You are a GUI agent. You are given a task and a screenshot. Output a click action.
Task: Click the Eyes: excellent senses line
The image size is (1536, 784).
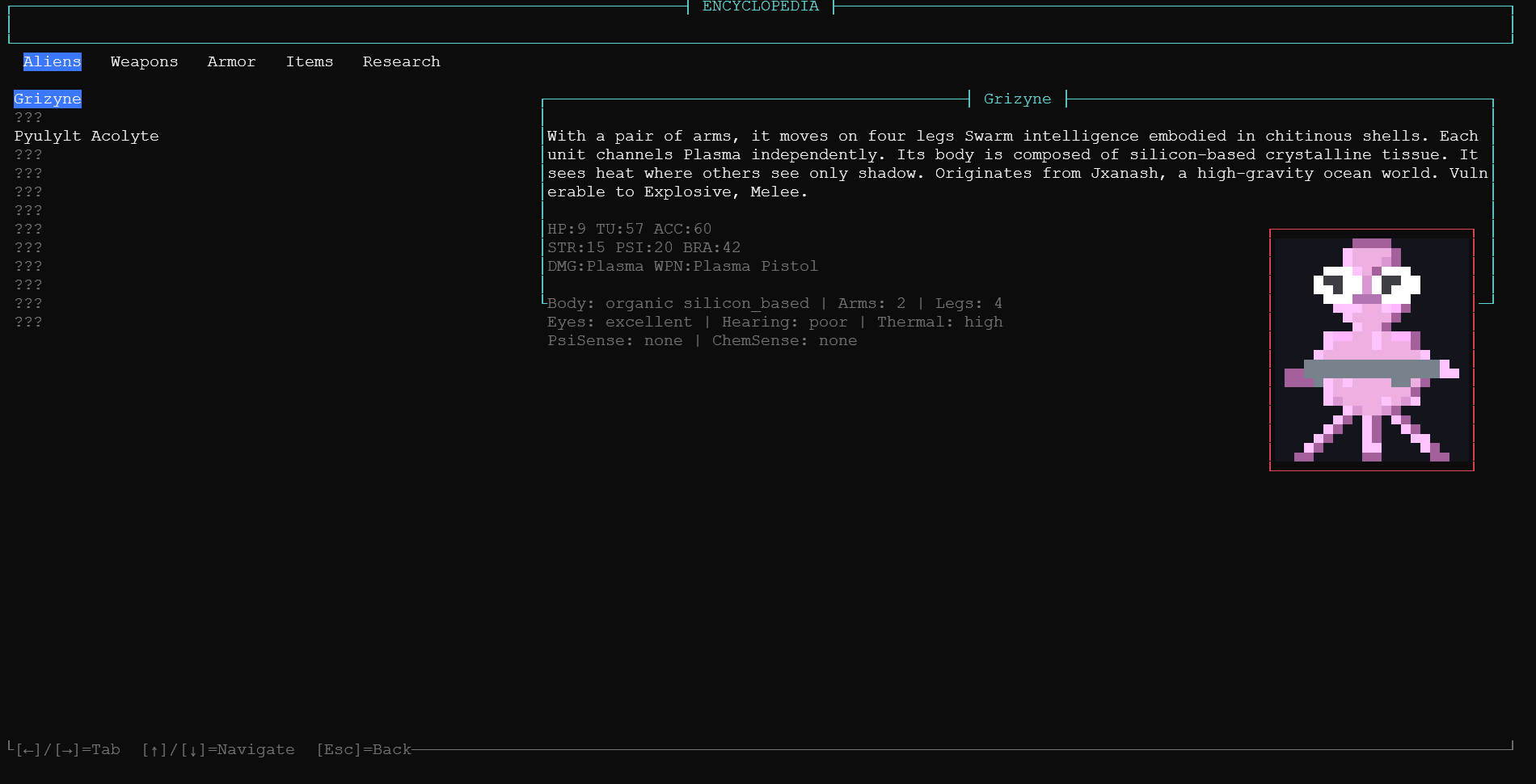[775, 322]
